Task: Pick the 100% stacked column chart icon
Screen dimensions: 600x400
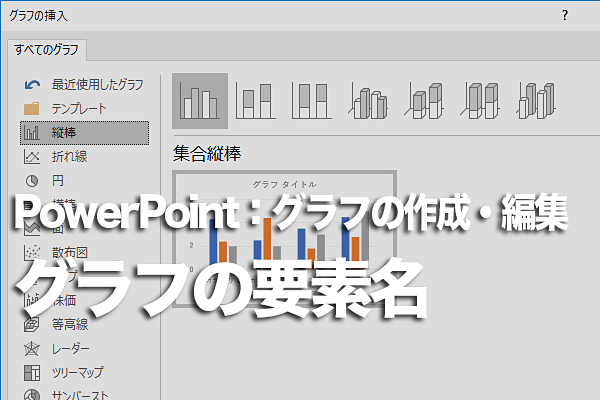Action: (x=311, y=101)
